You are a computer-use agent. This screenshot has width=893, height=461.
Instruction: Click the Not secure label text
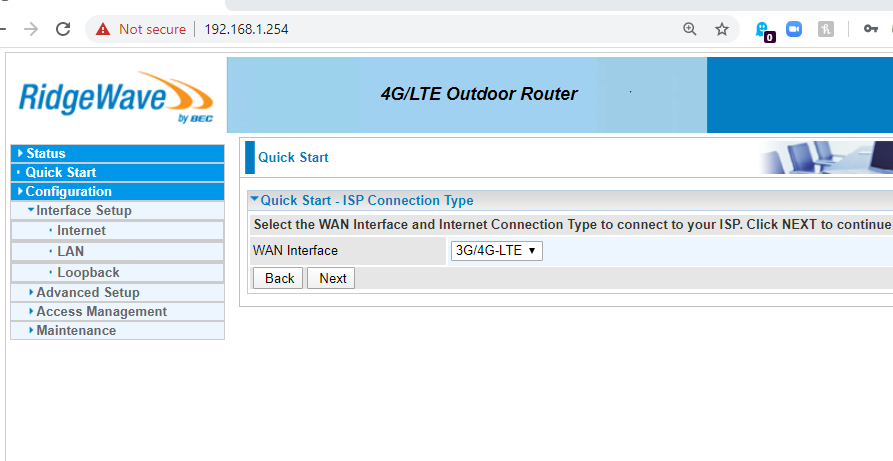click(152, 29)
